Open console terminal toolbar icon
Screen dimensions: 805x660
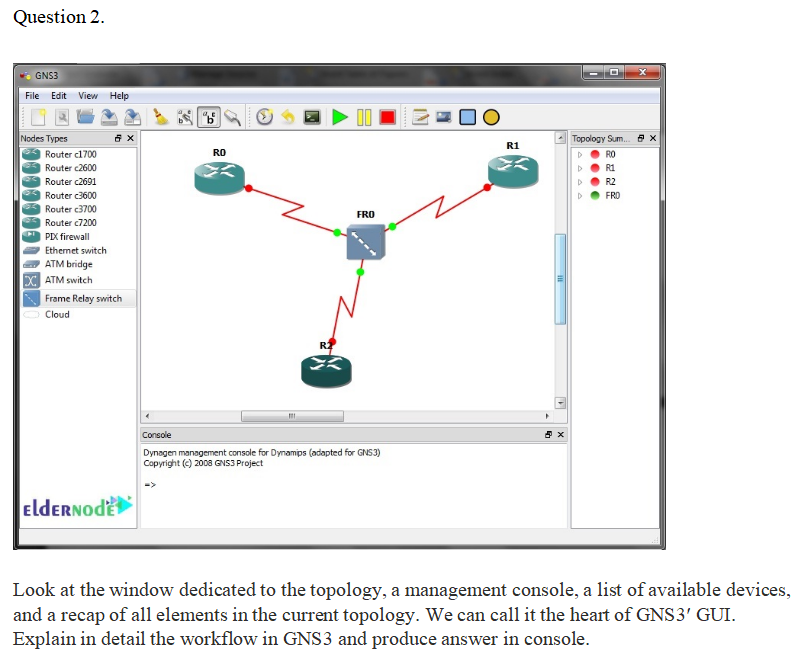tap(312, 118)
